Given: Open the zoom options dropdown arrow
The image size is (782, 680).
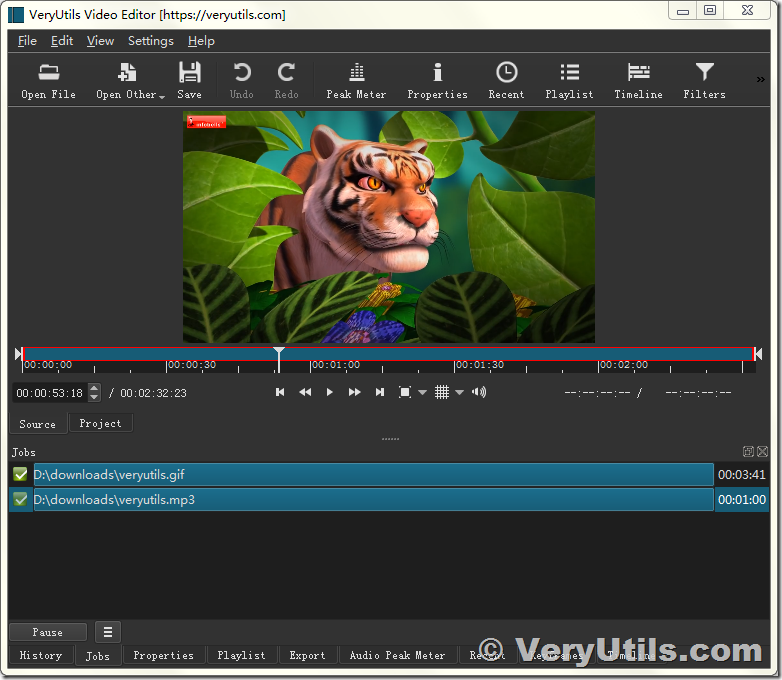Looking at the screenshot, I should point(422,393).
